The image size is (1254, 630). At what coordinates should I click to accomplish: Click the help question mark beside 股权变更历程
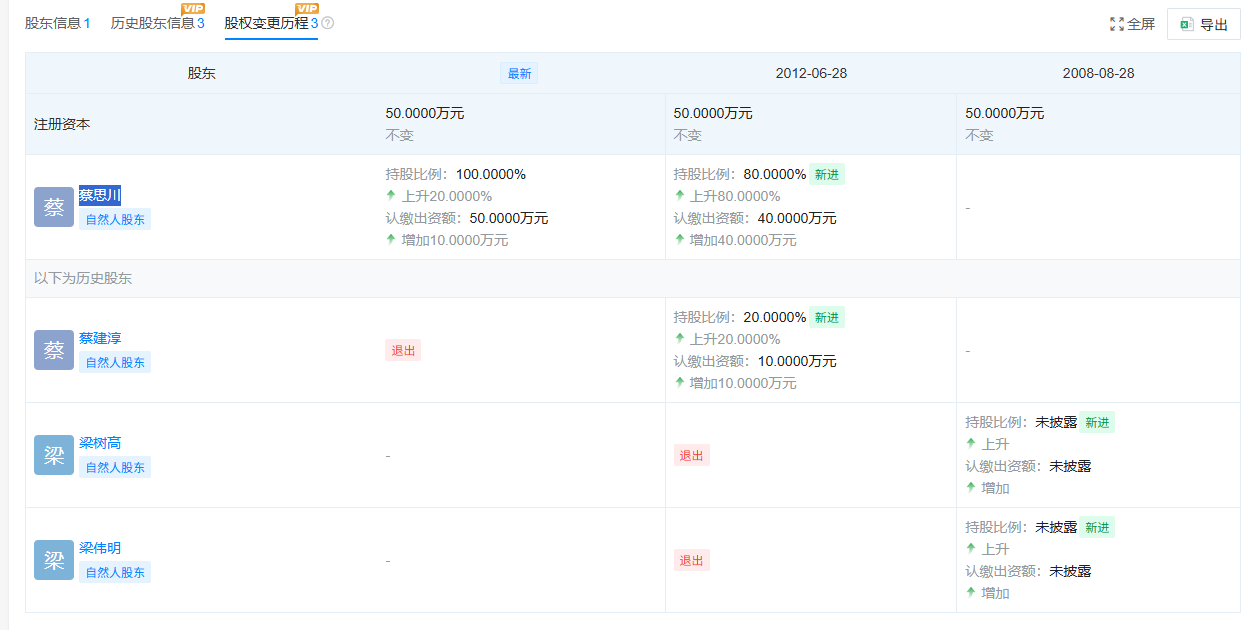327,22
